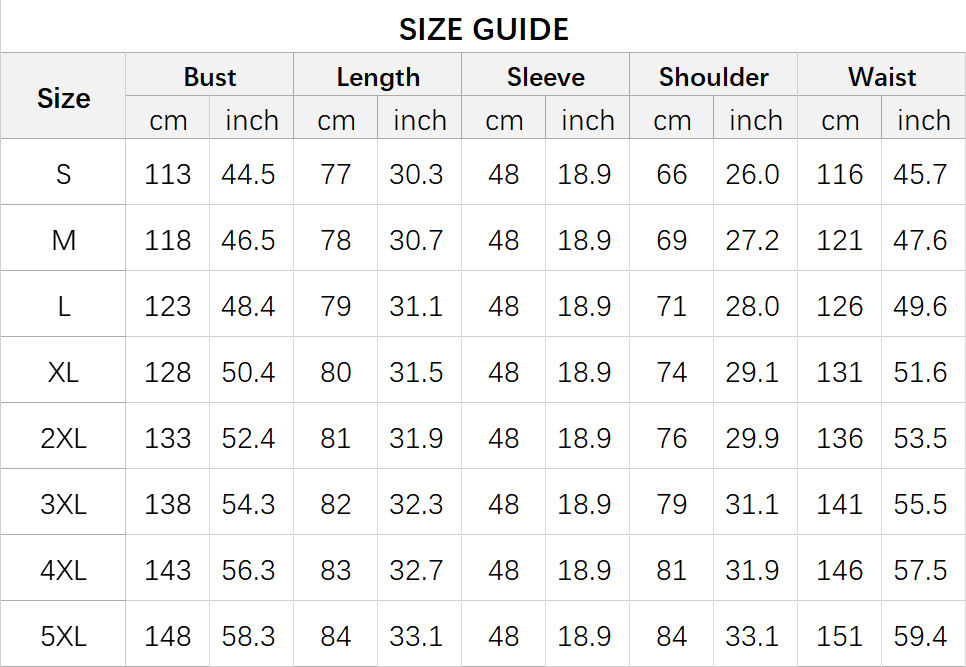Click the 3XL size row label
The height and width of the screenshot is (667, 966).
click(x=63, y=504)
